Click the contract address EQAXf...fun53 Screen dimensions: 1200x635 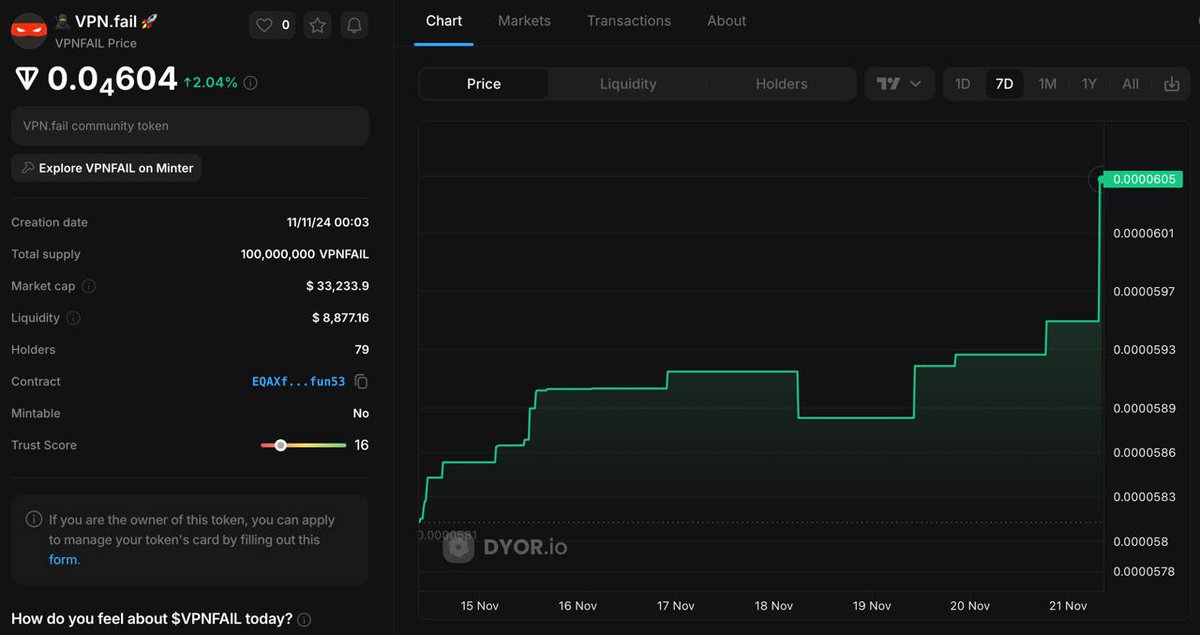299,382
